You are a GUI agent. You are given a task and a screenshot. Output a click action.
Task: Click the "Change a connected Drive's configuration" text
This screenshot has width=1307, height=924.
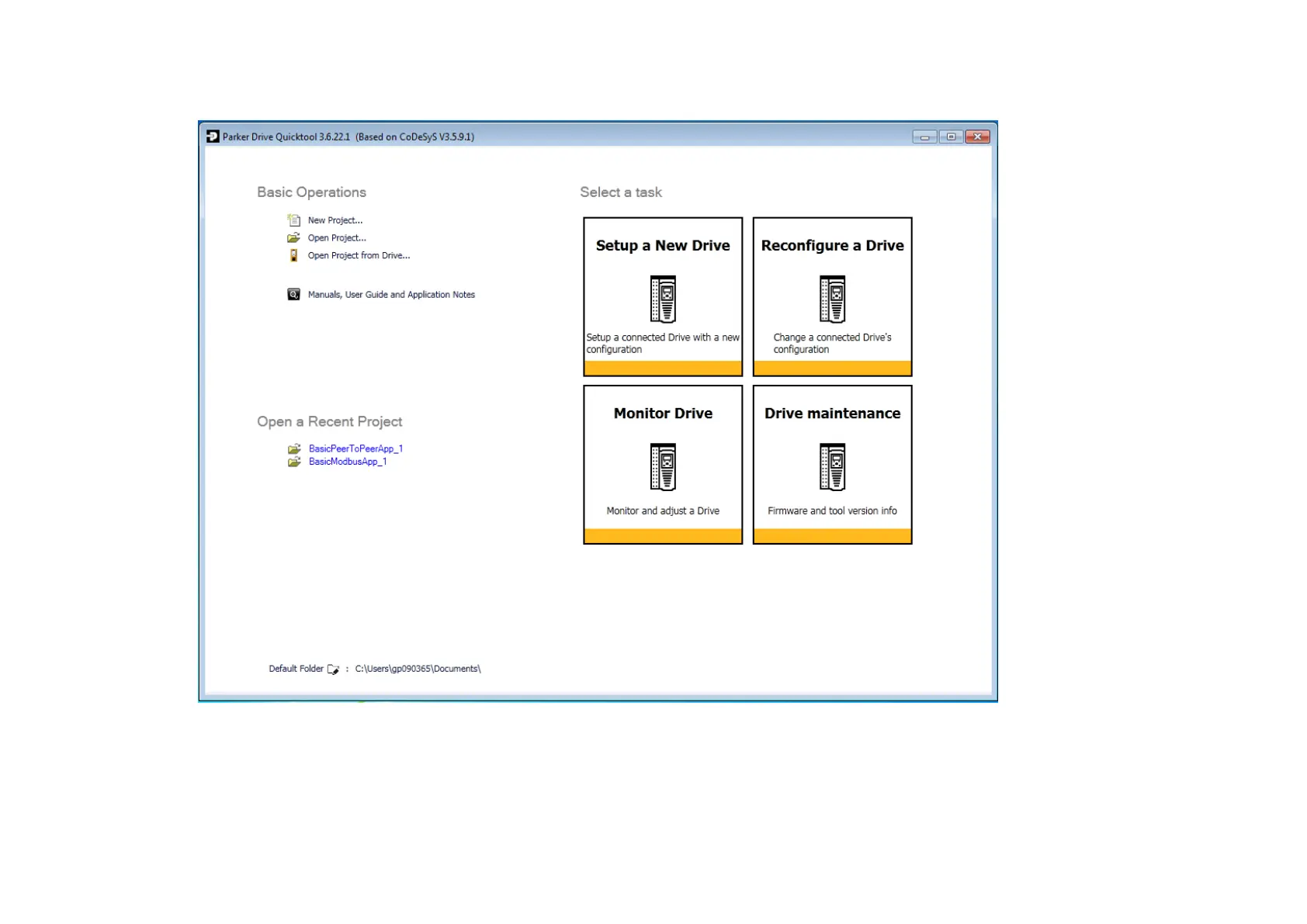tap(832, 344)
